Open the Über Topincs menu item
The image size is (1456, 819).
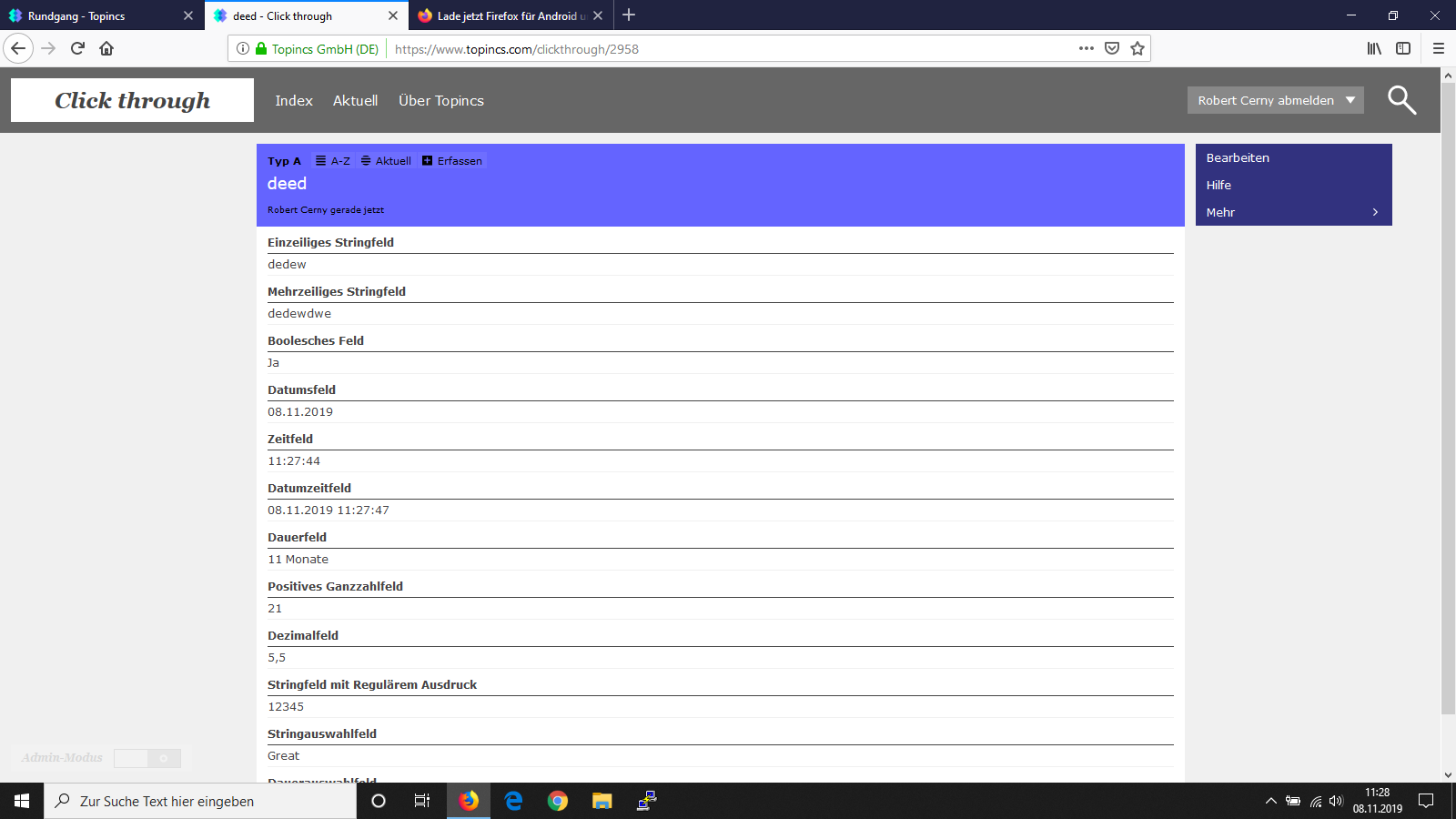[x=440, y=100]
